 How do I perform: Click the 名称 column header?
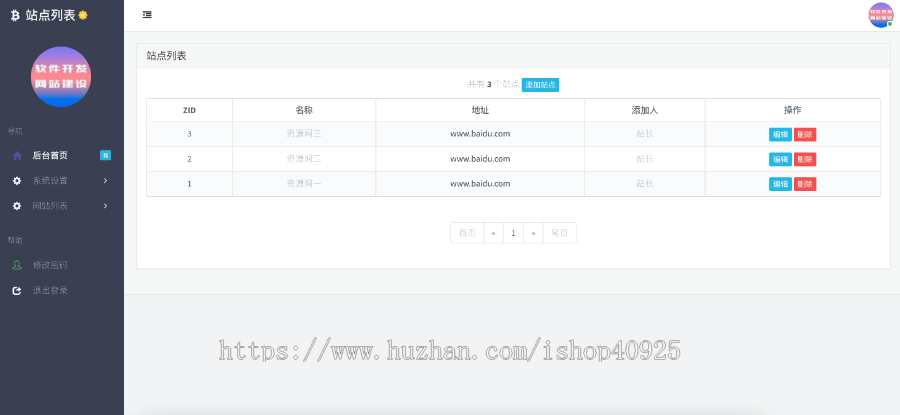click(304, 110)
